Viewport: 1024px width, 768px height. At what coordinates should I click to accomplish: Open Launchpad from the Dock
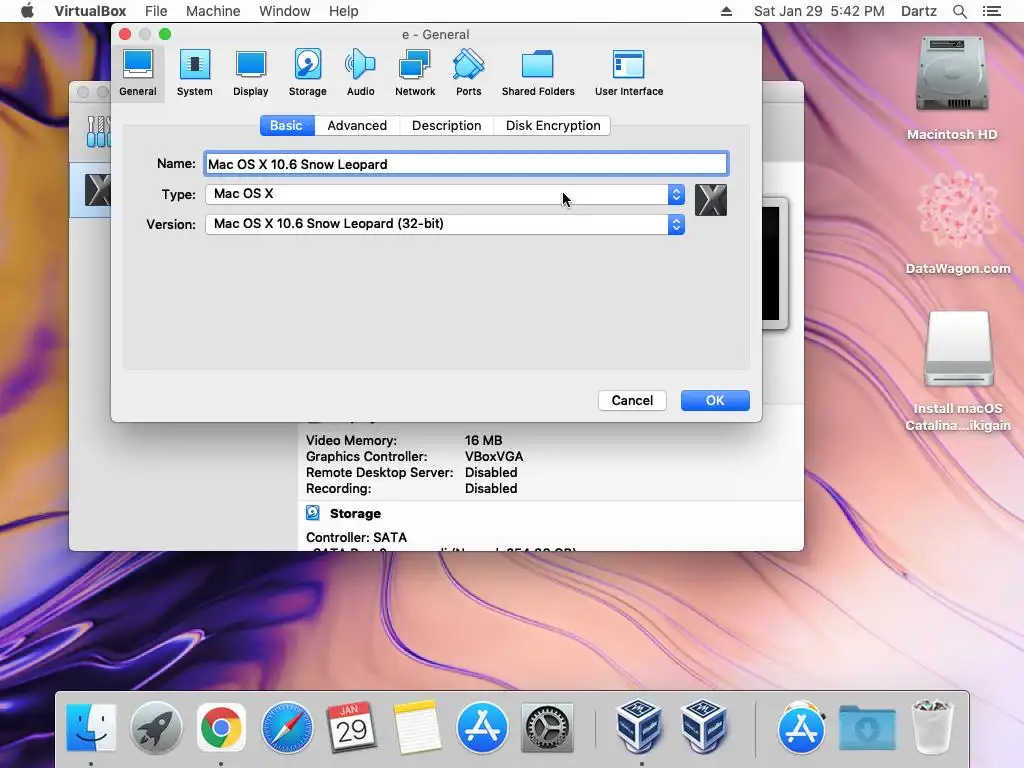(155, 728)
